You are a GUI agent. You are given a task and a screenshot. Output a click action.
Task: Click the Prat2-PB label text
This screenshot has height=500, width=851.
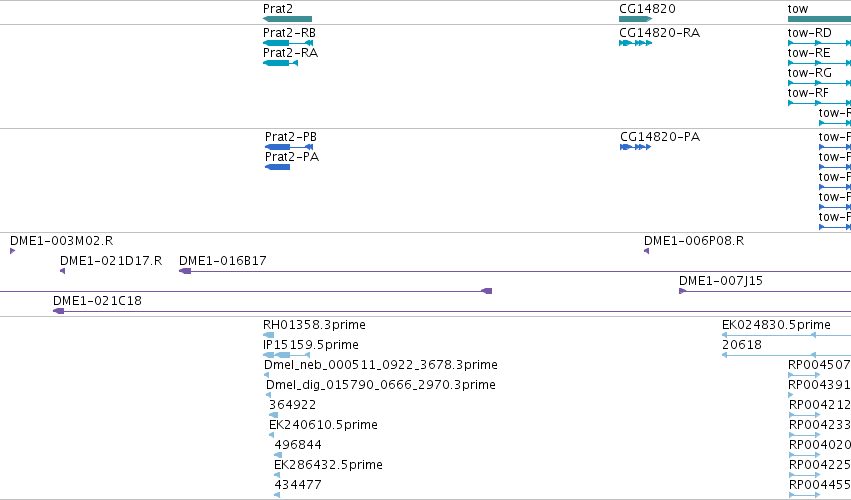pos(291,137)
